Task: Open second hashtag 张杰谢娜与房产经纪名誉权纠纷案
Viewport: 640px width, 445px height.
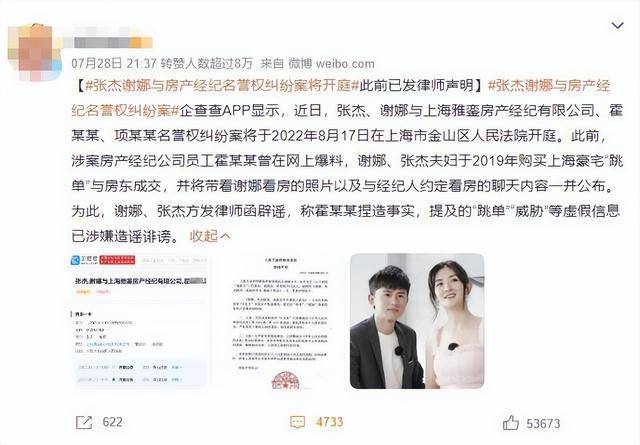Action: click(x=341, y=98)
